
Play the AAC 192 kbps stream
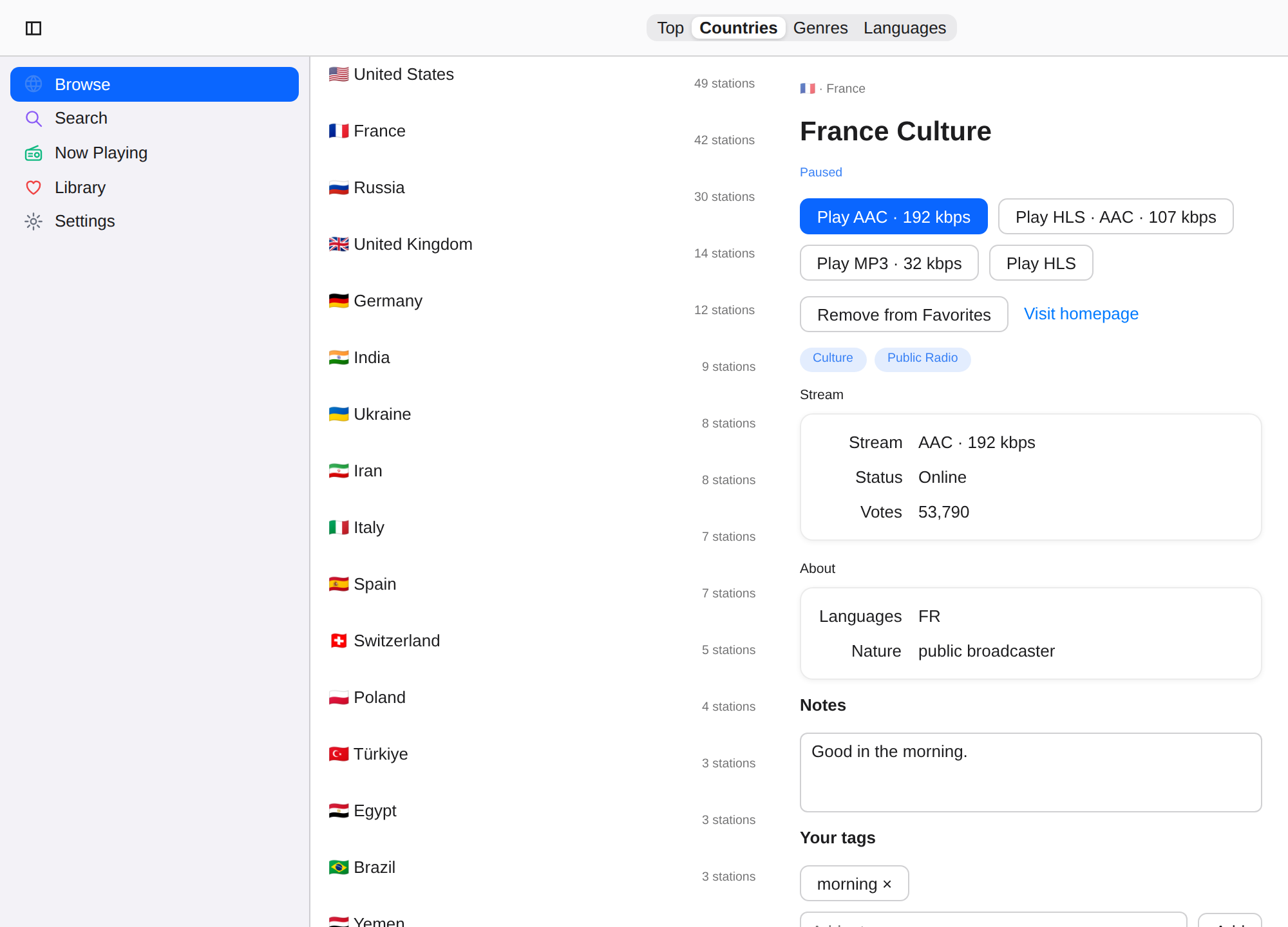coord(893,216)
